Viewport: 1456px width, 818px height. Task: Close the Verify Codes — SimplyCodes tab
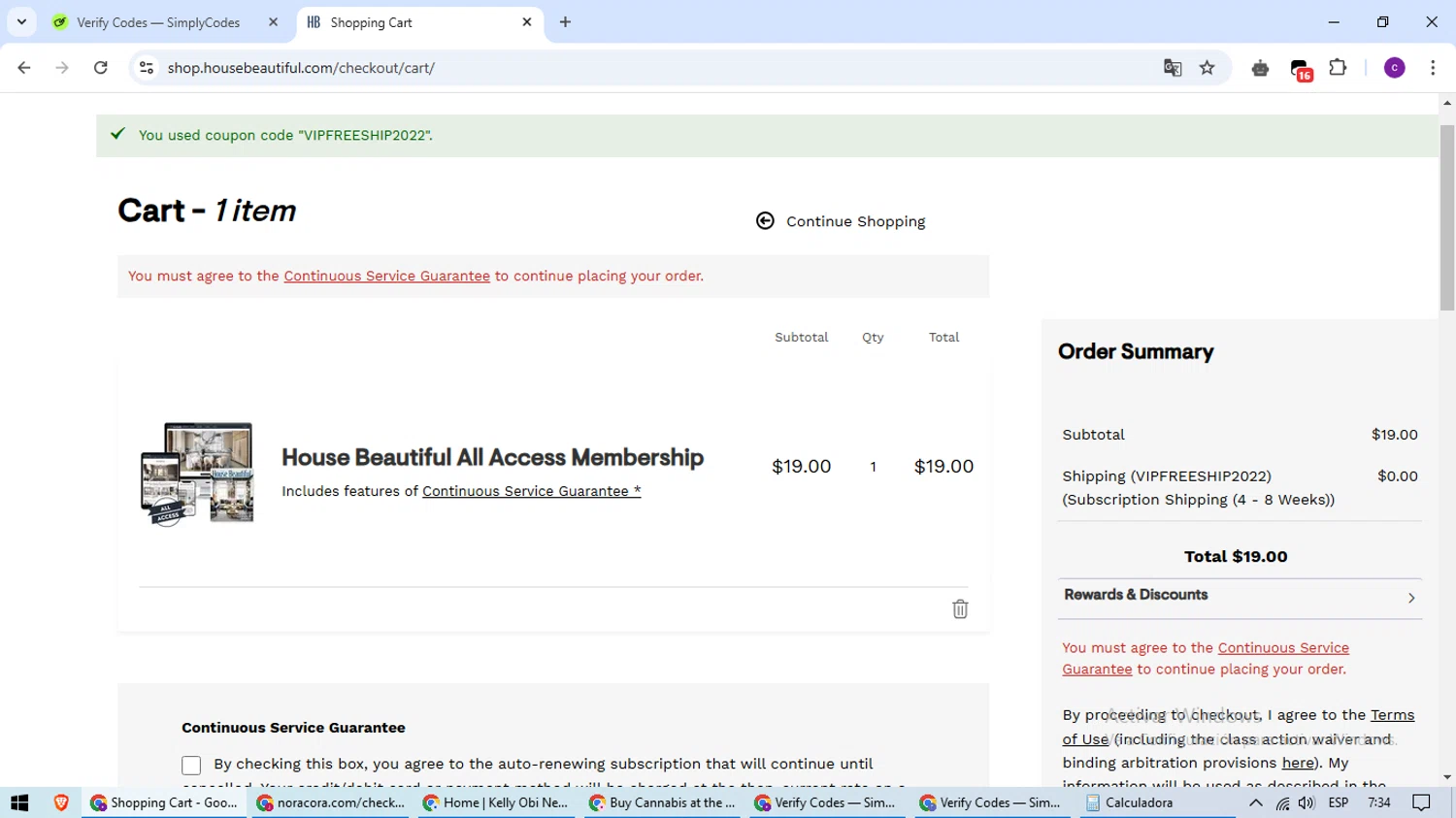click(x=273, y=22)
